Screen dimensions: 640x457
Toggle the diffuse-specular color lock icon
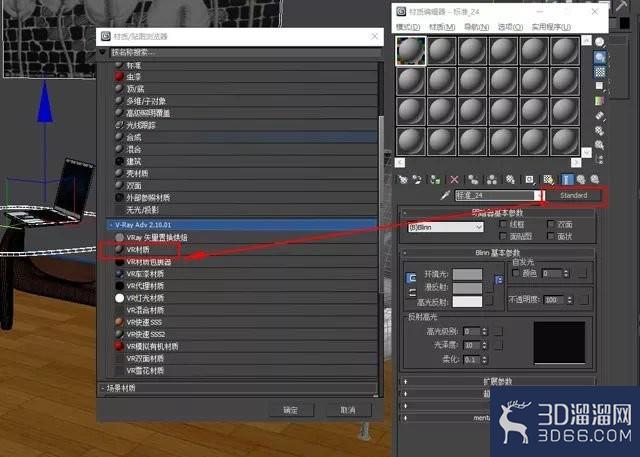point(412,292)
